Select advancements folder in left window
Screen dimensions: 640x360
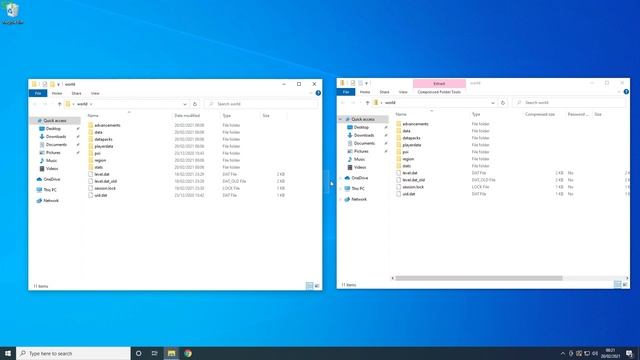pos(107,125)
